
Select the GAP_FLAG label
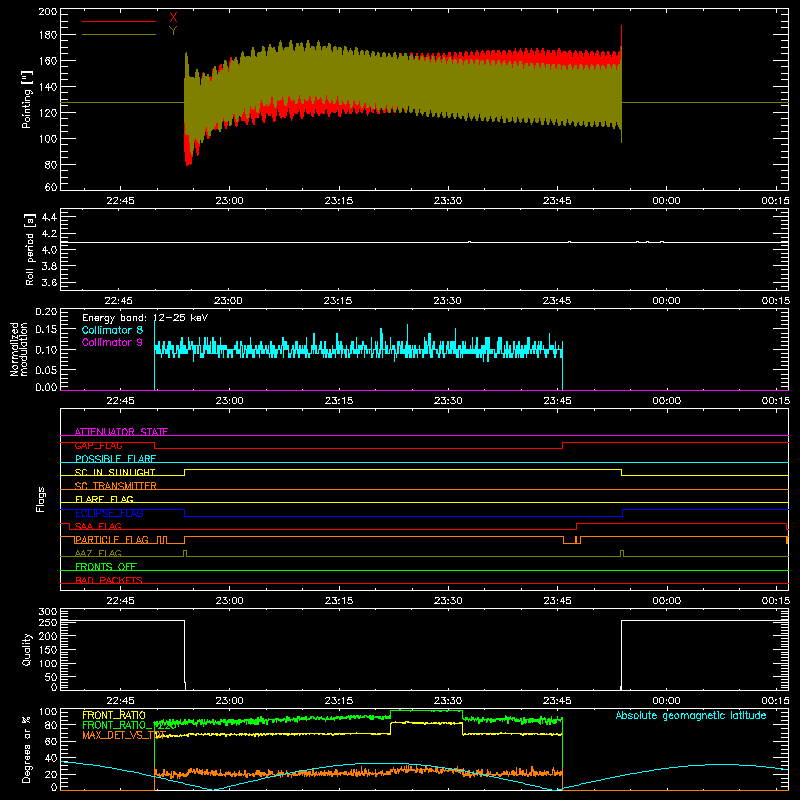[98, 445]
